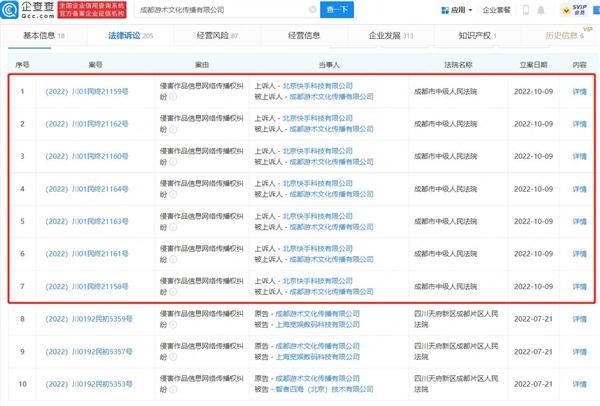Switch to the 法律诉讼 tab
The width and height of the screenshot is (600, 406).
(x=130, y=36)
